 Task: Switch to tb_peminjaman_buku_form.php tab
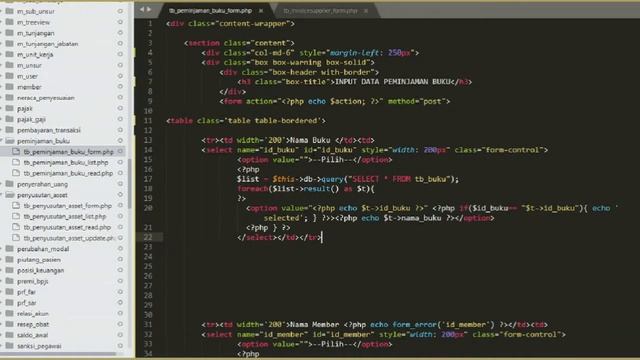tap(210, 11)
